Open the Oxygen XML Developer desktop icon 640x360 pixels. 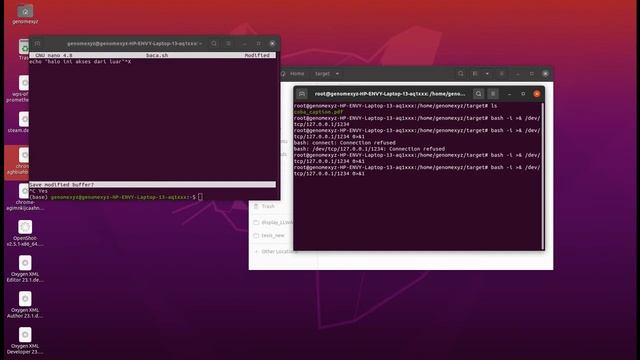coord(25,341)
